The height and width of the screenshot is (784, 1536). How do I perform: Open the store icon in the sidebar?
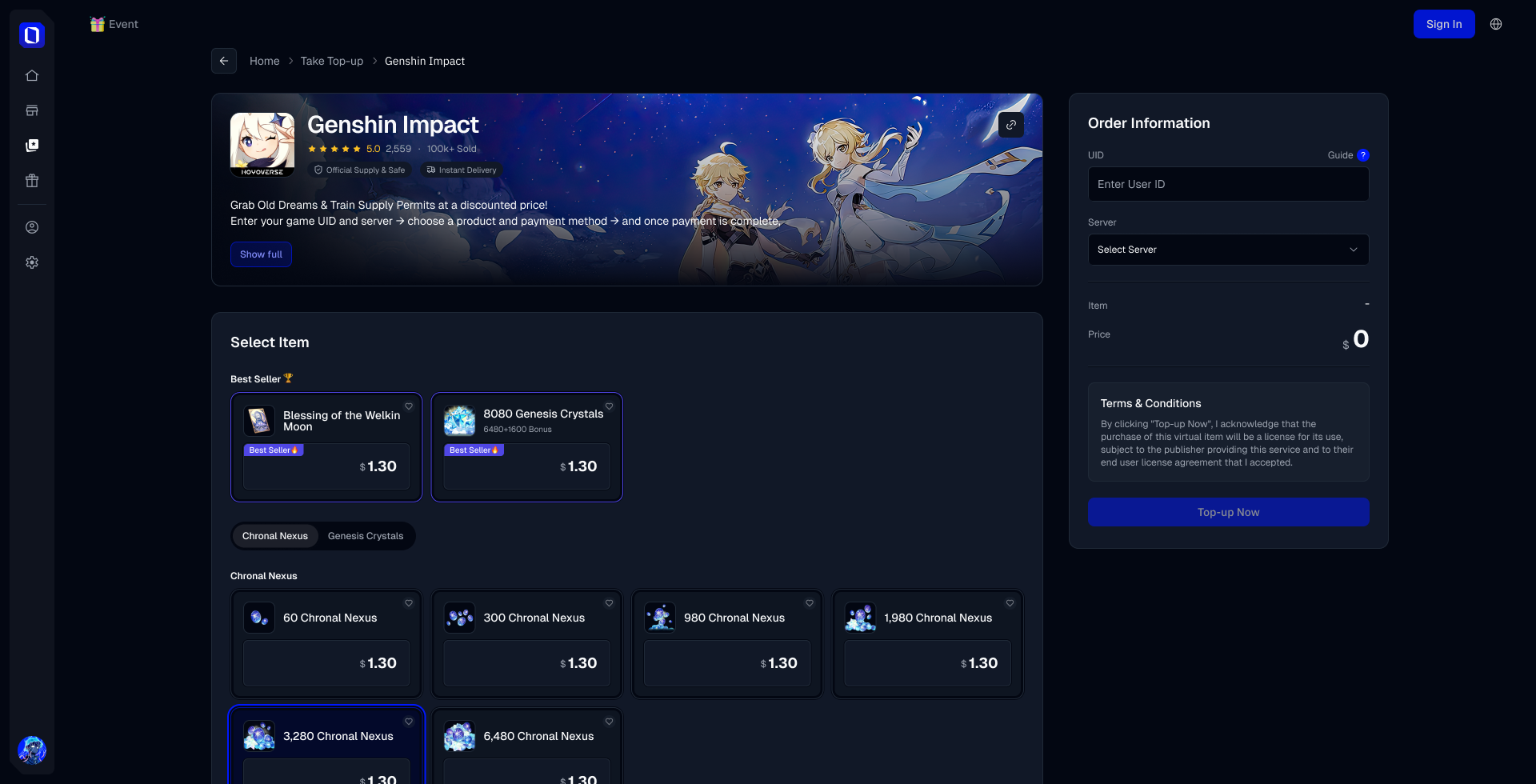[x=32, y=110]
